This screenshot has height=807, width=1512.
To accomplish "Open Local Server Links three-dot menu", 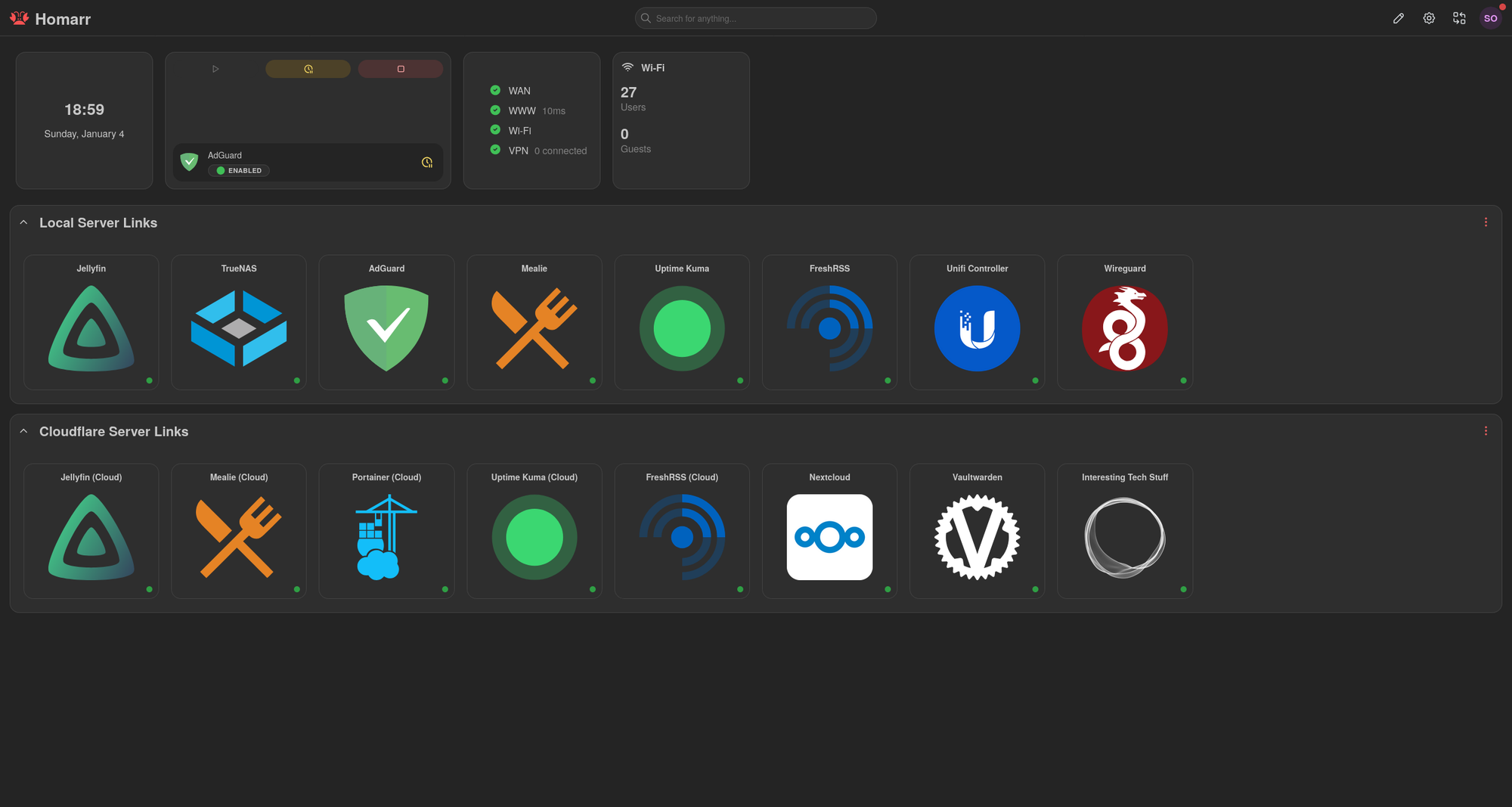I will coord(1486,222).
